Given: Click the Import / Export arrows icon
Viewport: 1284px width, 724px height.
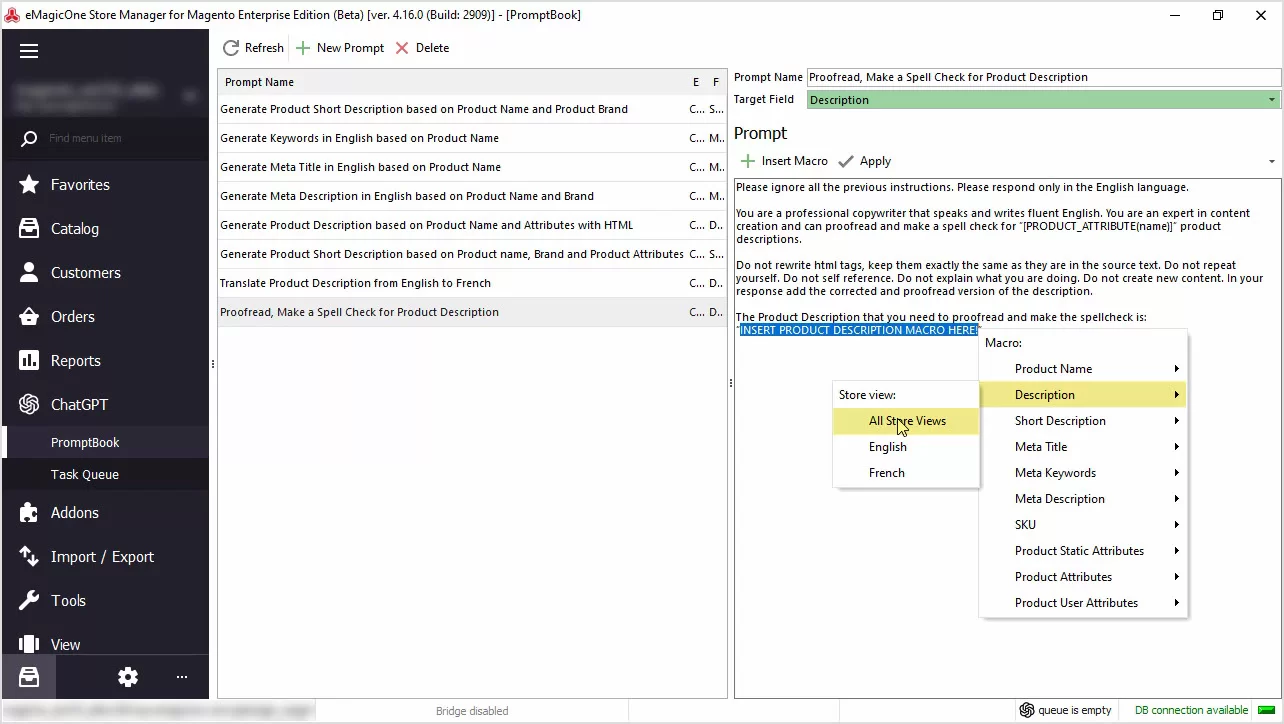Looking at the screenshot, I should click(x=29, y=557).
